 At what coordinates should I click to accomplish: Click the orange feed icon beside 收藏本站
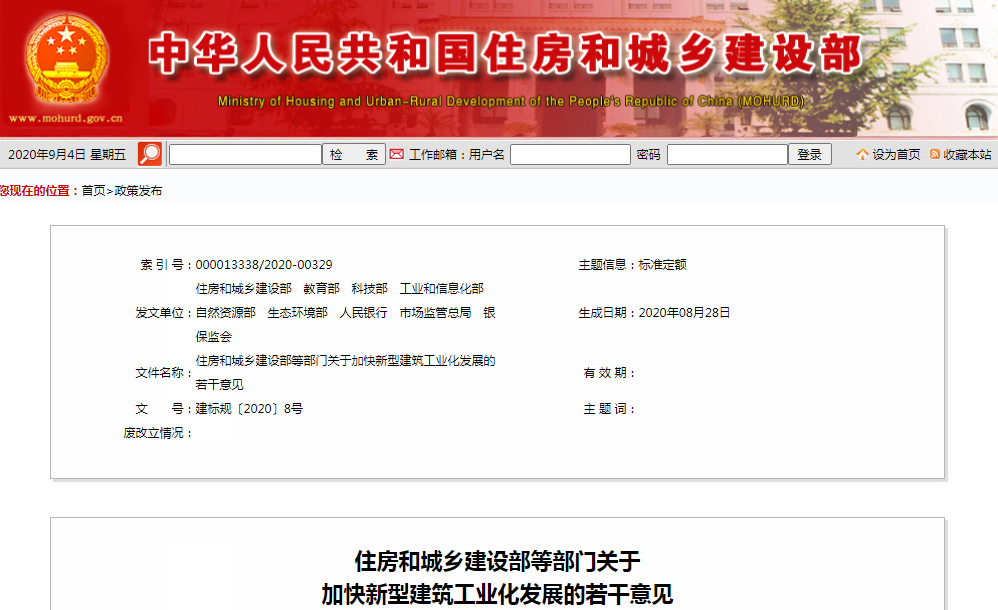pyautogui.click(x=935, y=154)
